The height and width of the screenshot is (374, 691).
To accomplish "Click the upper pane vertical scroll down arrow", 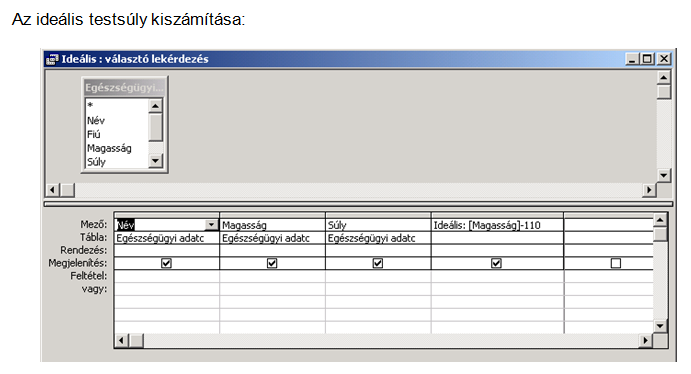I will tap(664, 175).
